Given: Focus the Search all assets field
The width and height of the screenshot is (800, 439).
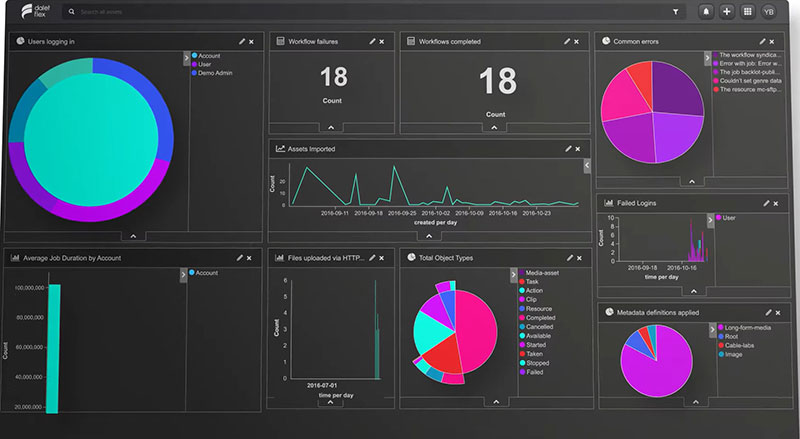Looking at the screenshot, I should pos(375,11).
